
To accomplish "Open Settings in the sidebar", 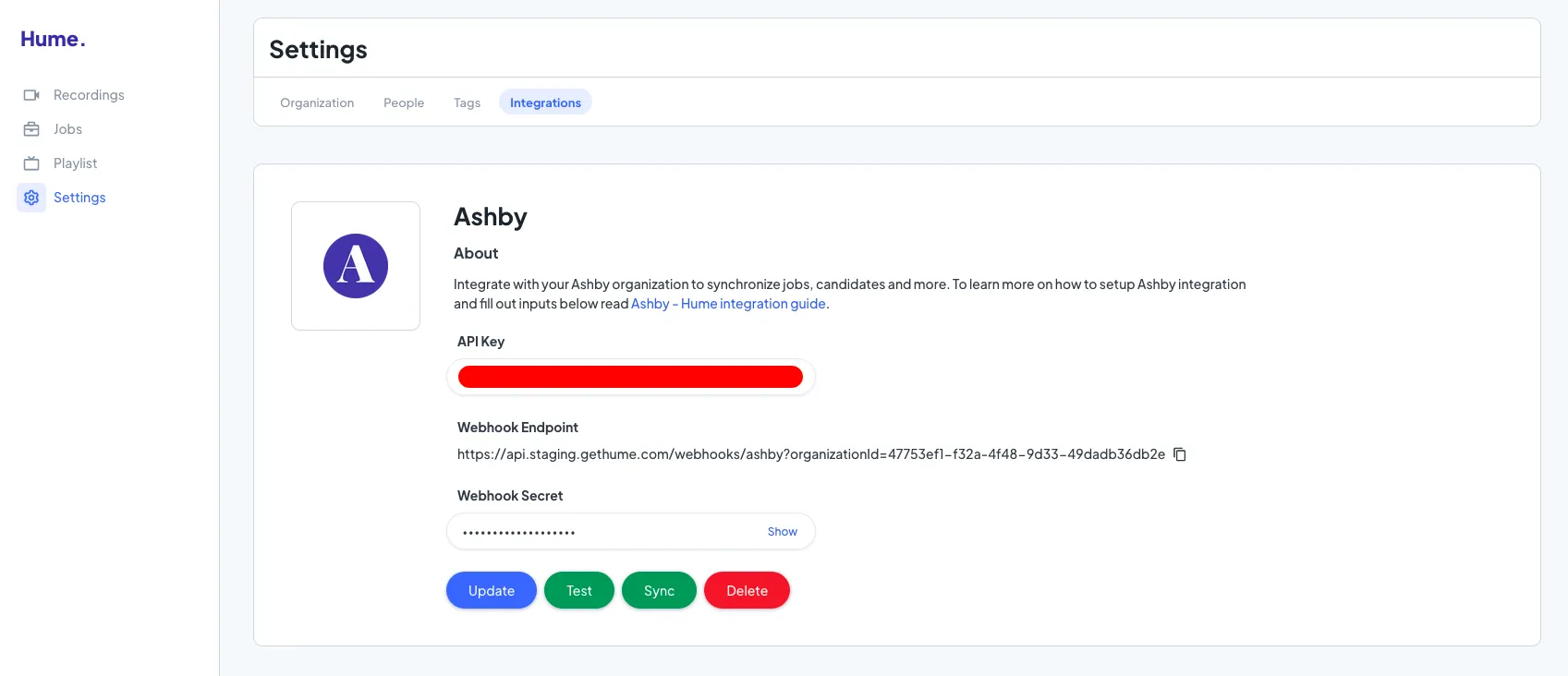I will [x=79, y=198].
